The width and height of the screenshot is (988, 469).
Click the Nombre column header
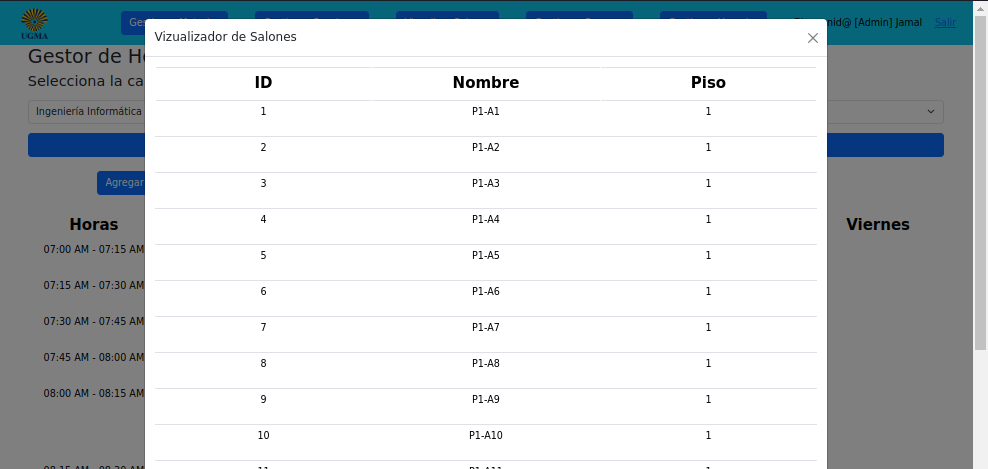pos(486,83)
